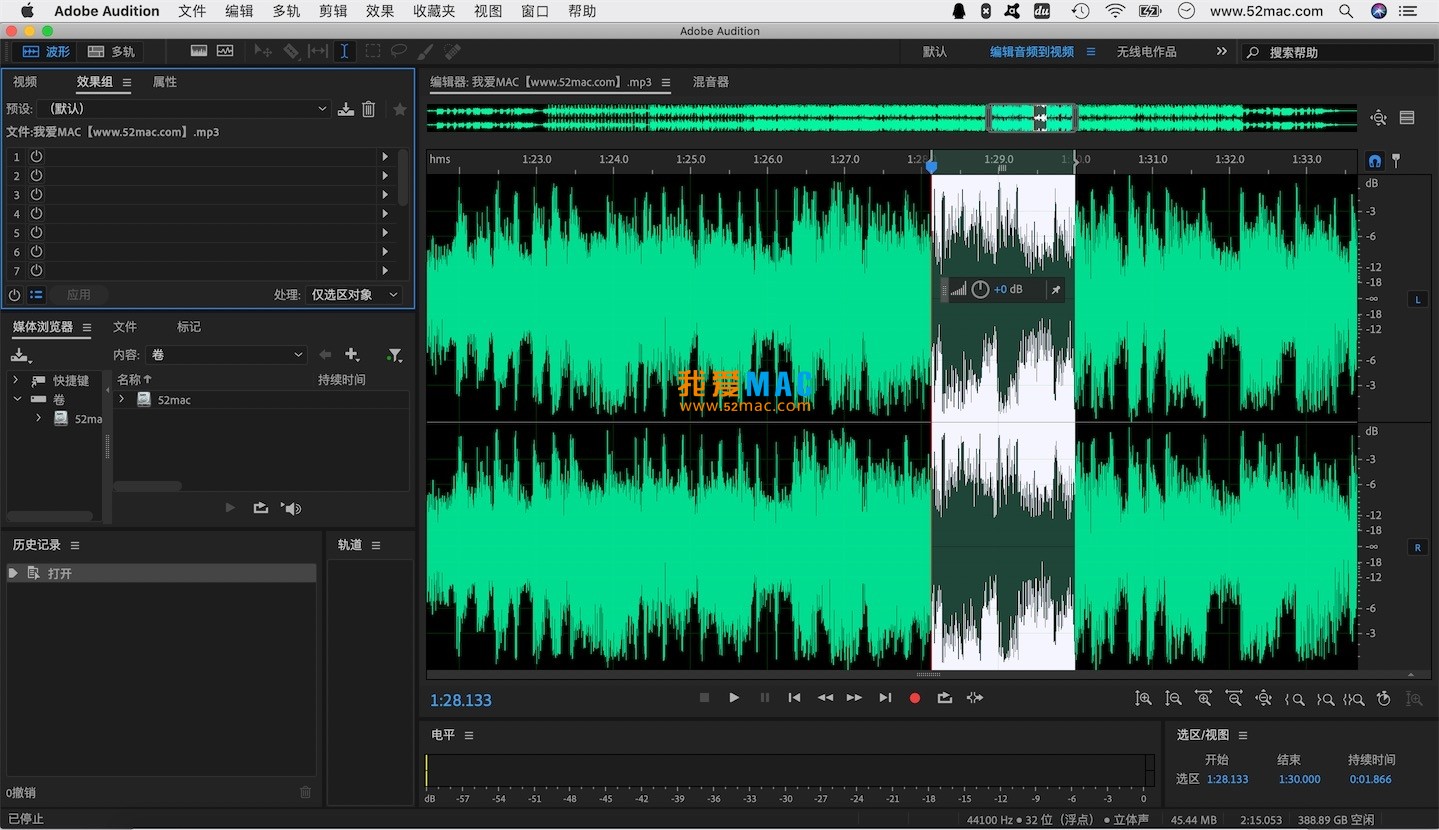The height and width of the screenshot is (830, 1439).
Task: Switch to Multitrack (多轨) view
Action: tap(111, 51)
